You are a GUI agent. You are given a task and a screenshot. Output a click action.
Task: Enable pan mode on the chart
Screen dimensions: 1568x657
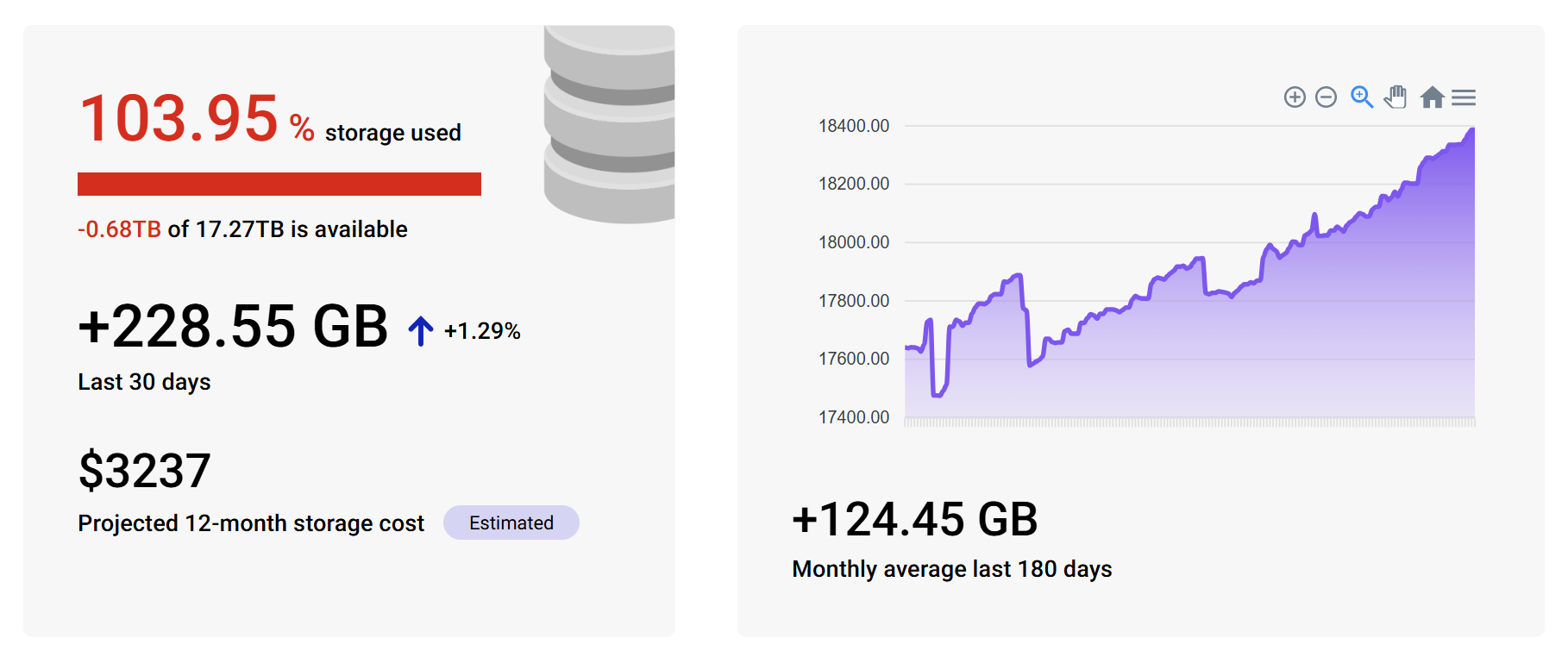1396,97
